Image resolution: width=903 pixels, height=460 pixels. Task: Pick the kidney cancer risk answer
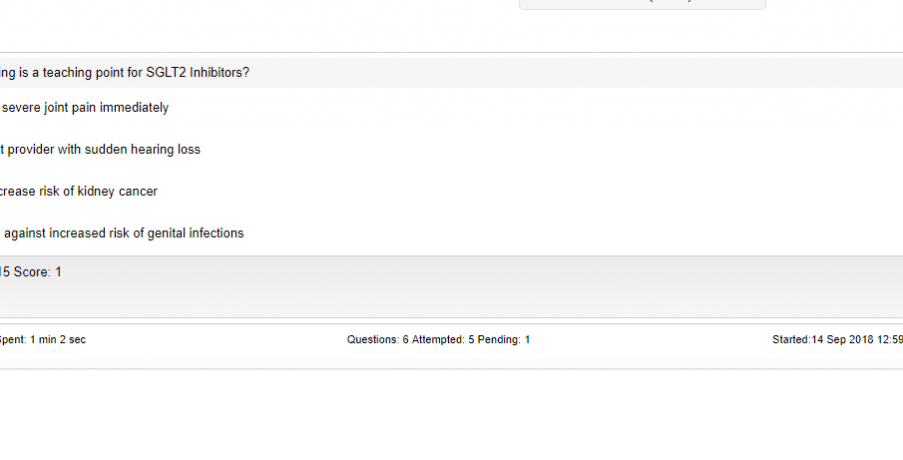click(78, 191)
